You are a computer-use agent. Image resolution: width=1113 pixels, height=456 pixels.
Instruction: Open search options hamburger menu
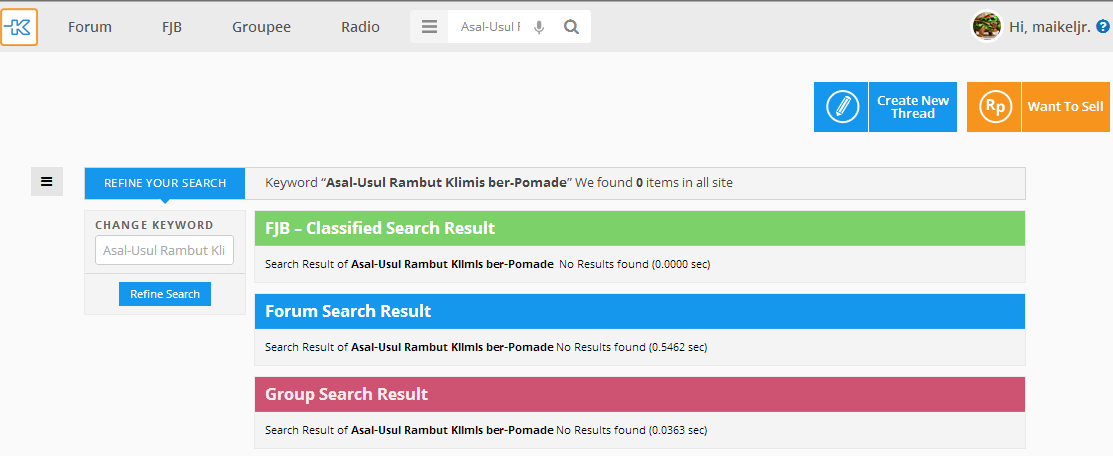coord(429,27)
